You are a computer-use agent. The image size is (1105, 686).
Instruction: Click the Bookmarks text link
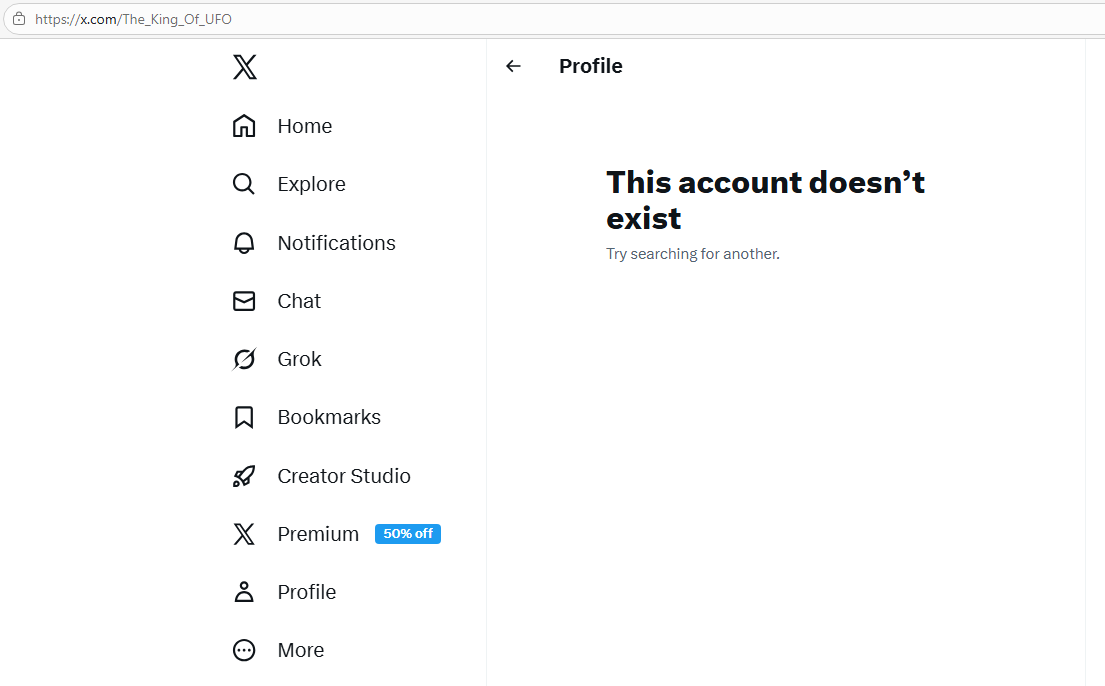(329, 417)
